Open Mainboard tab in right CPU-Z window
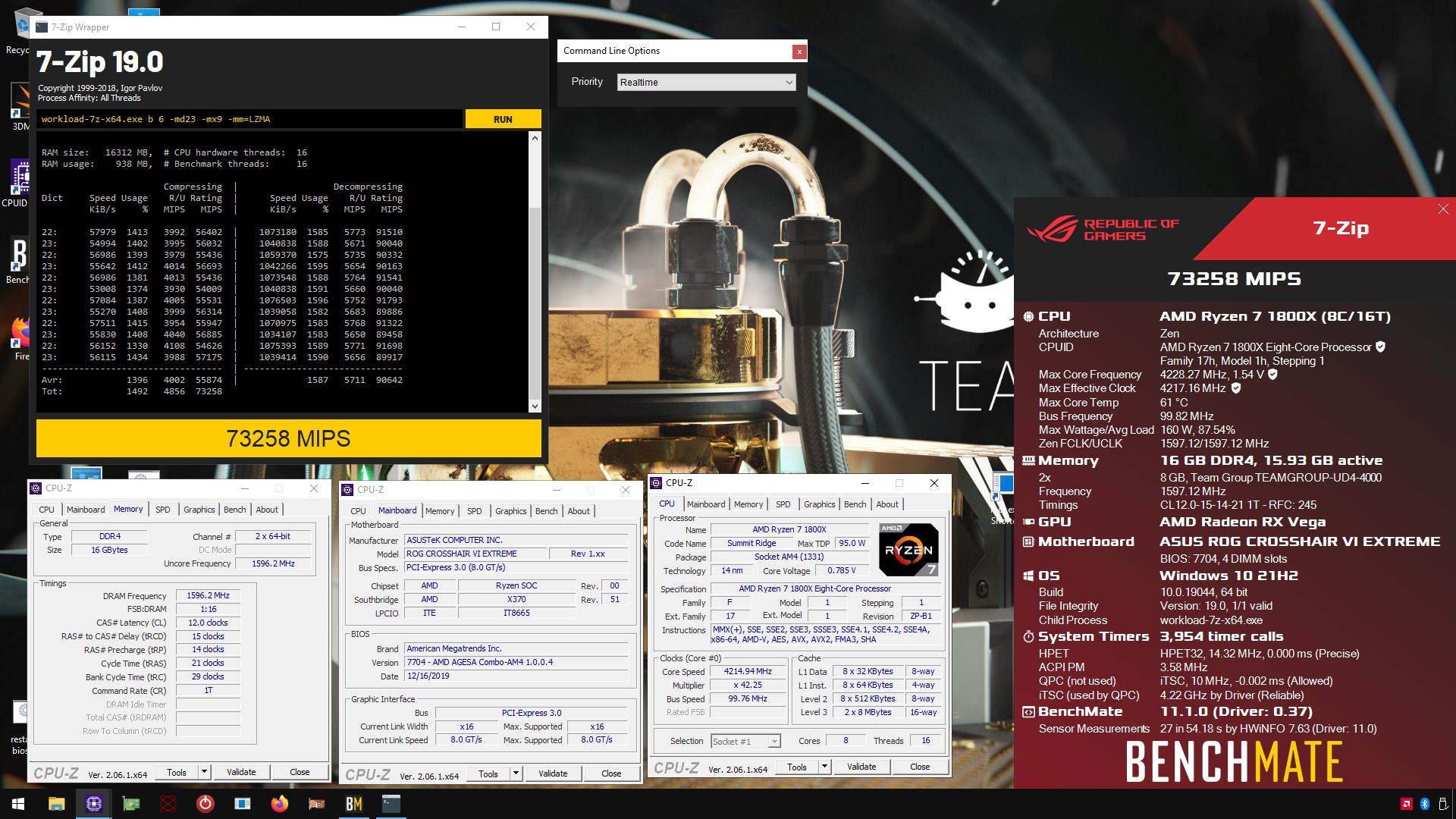Screen dimensions: 1456x819 click(x=706, y=504)
